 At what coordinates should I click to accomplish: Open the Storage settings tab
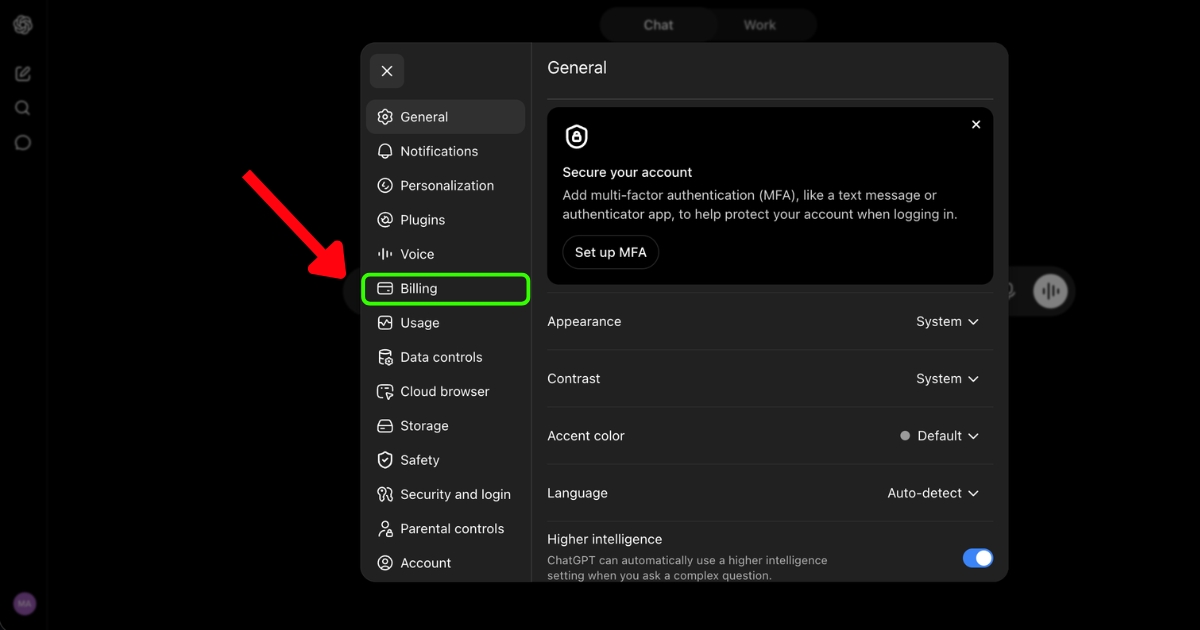(445, 426)
